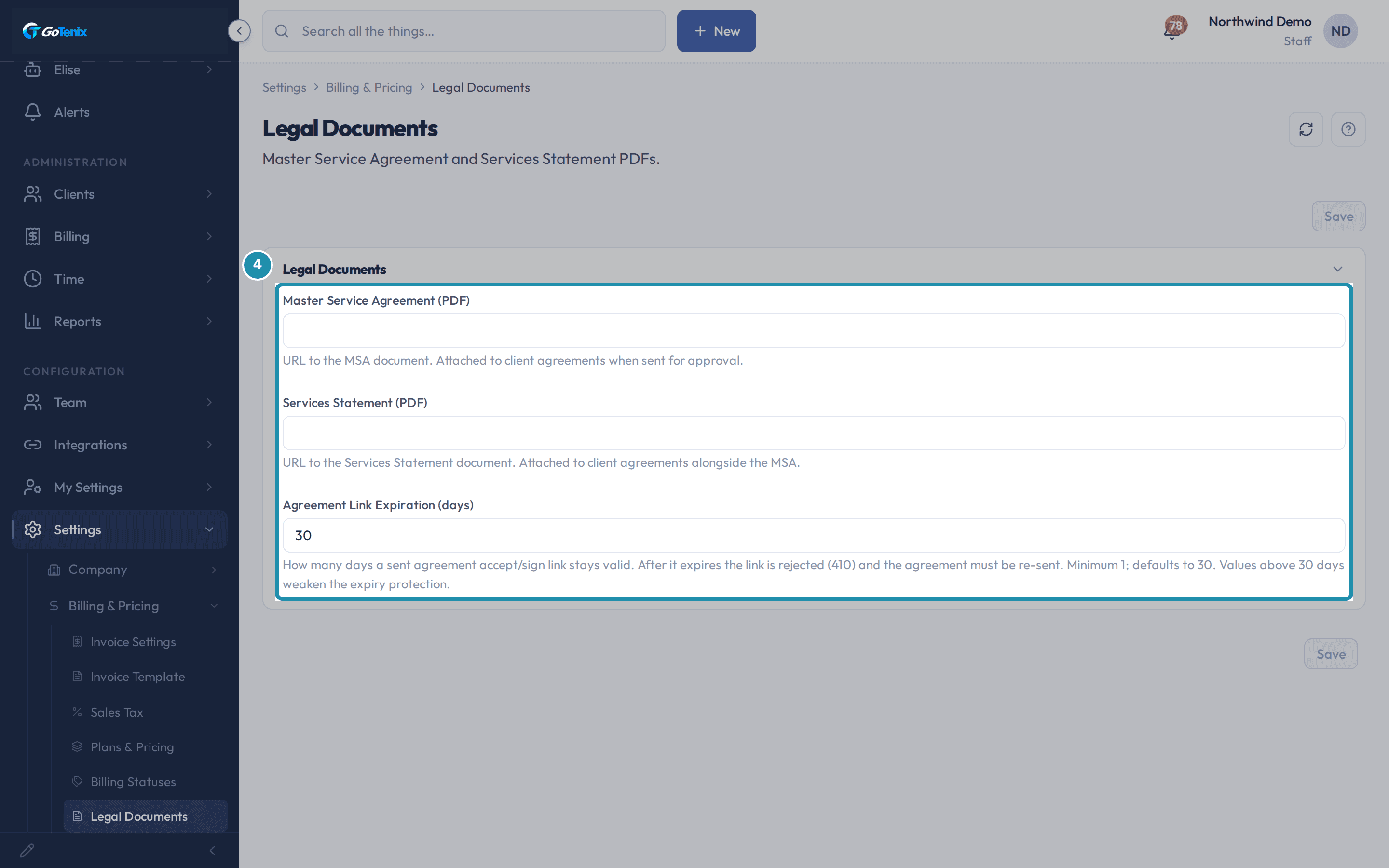Focus the Services Statement URL field
This screenshot has width=1389, height=868.
[813, 433]
